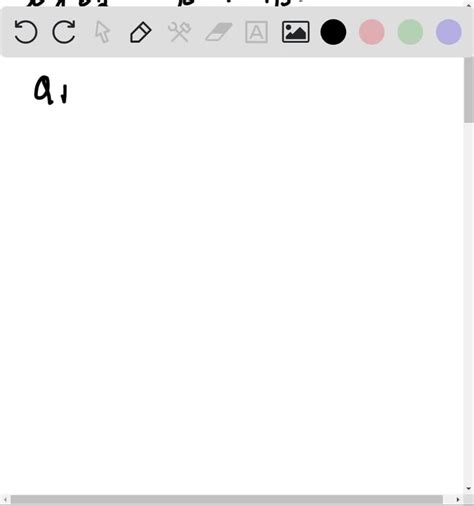Pick the green ink color

tap(410, 32)
